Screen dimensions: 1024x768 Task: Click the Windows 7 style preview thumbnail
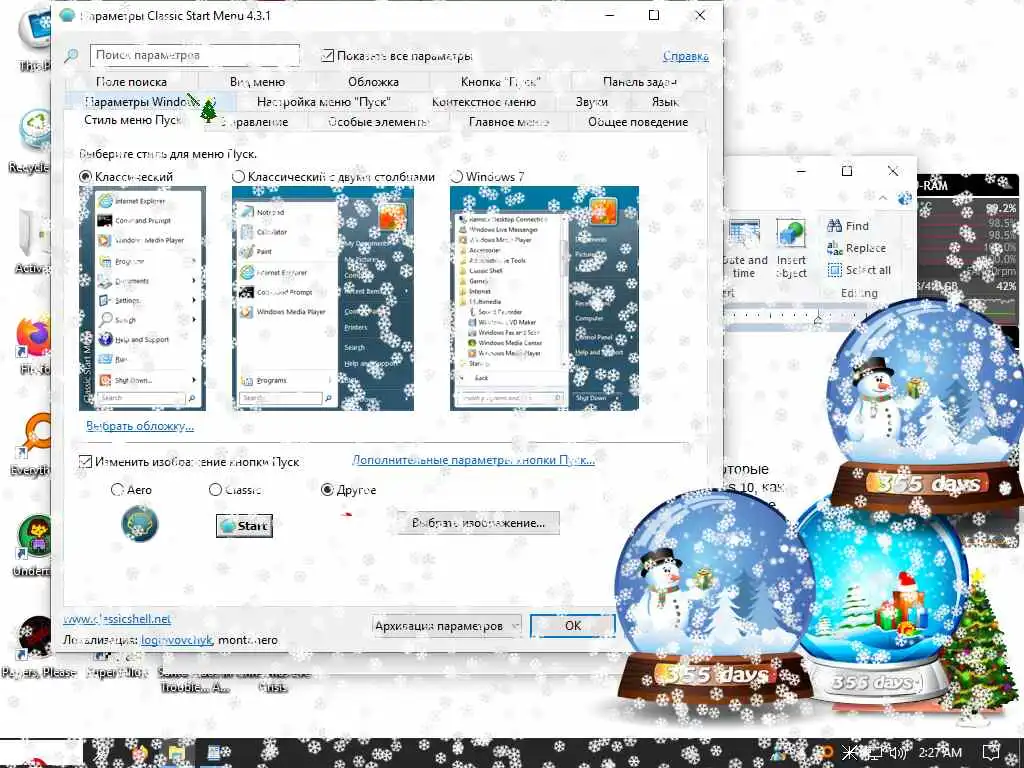click(544, 298)
